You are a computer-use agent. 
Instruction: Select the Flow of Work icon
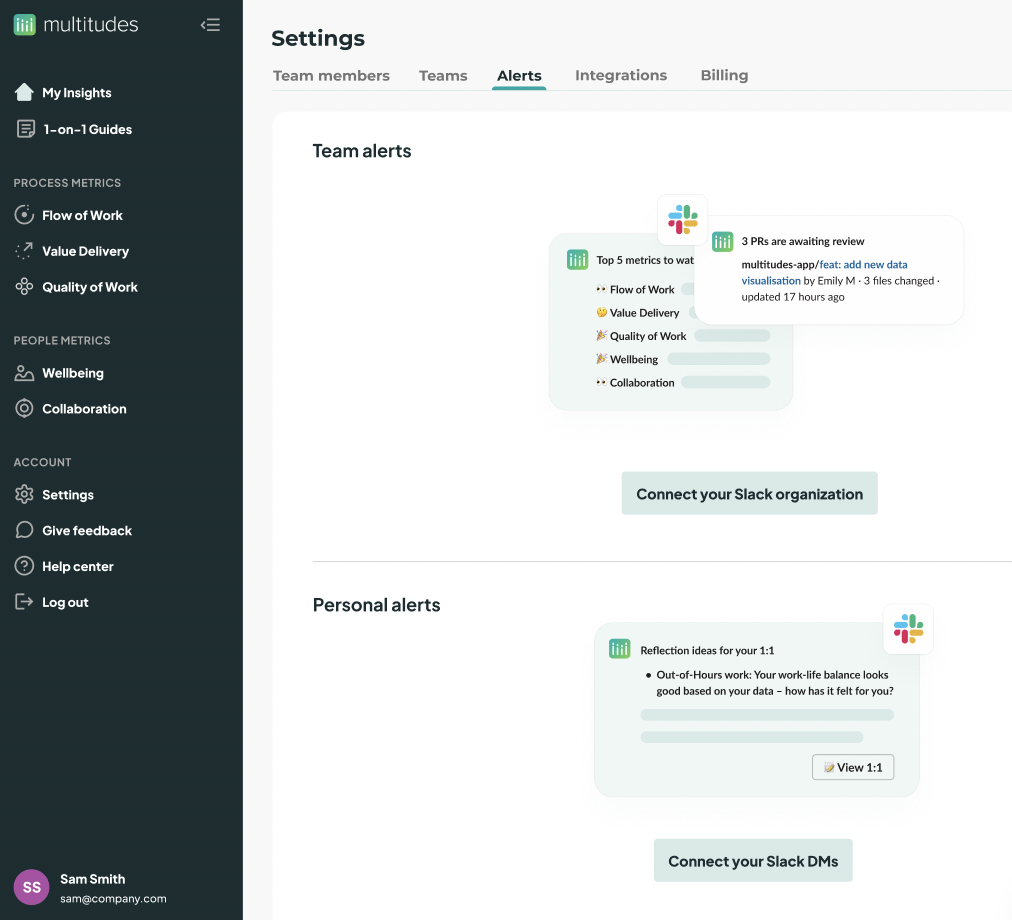tap(25, 215)
